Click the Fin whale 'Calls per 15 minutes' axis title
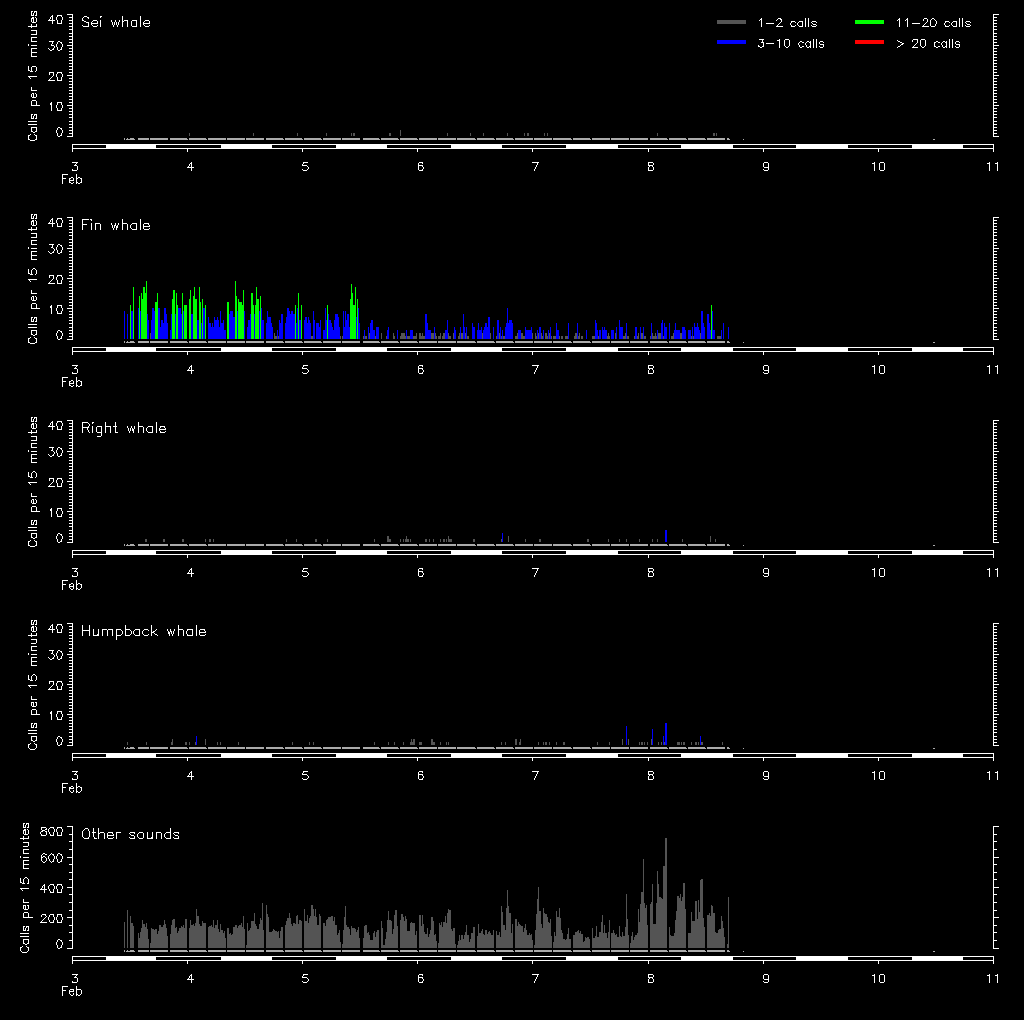This screenshot has height=1020, width=1024. click(x=33, y=278)
